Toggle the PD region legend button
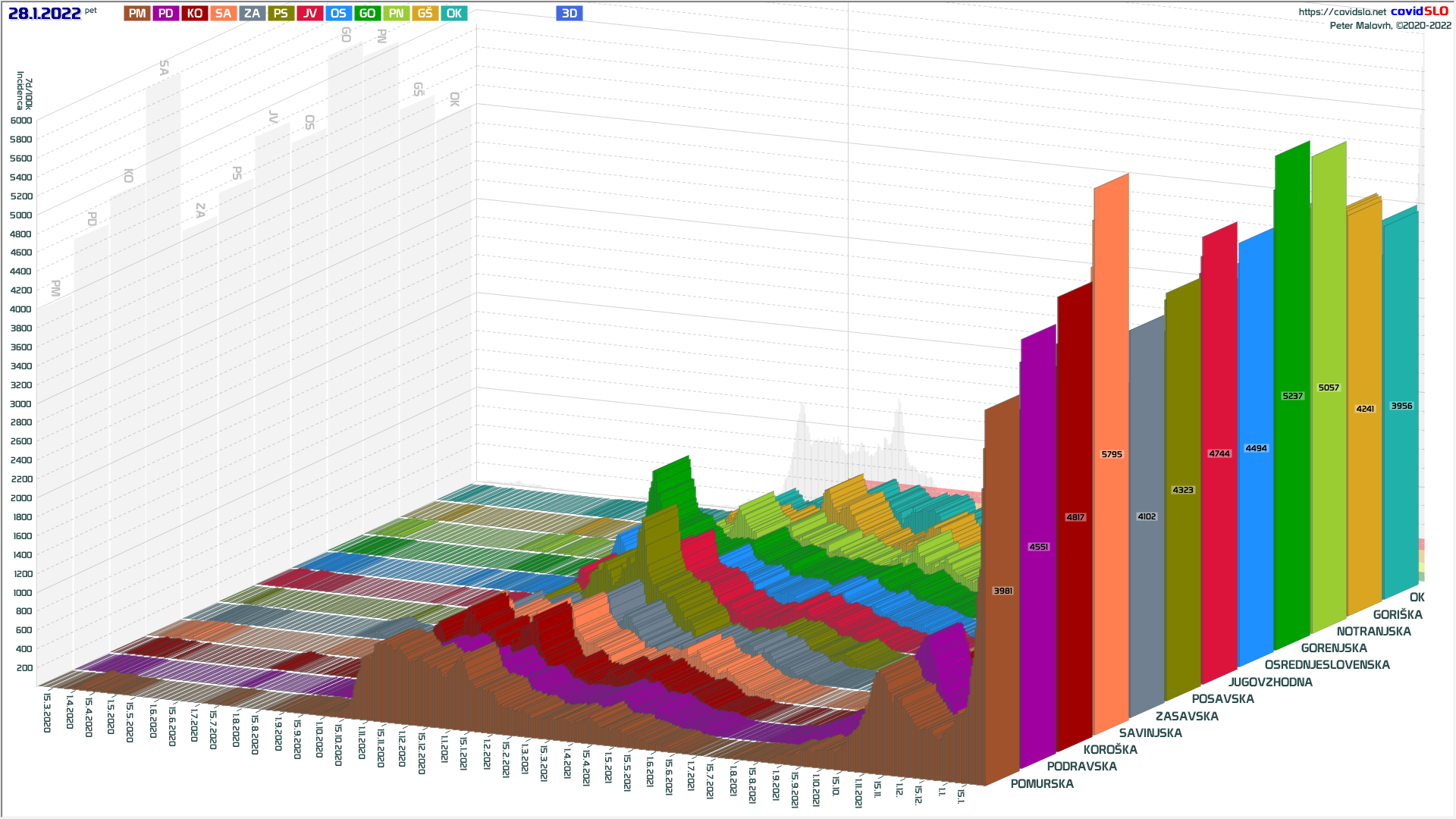Screen dimensions: 1456x819 166,14
